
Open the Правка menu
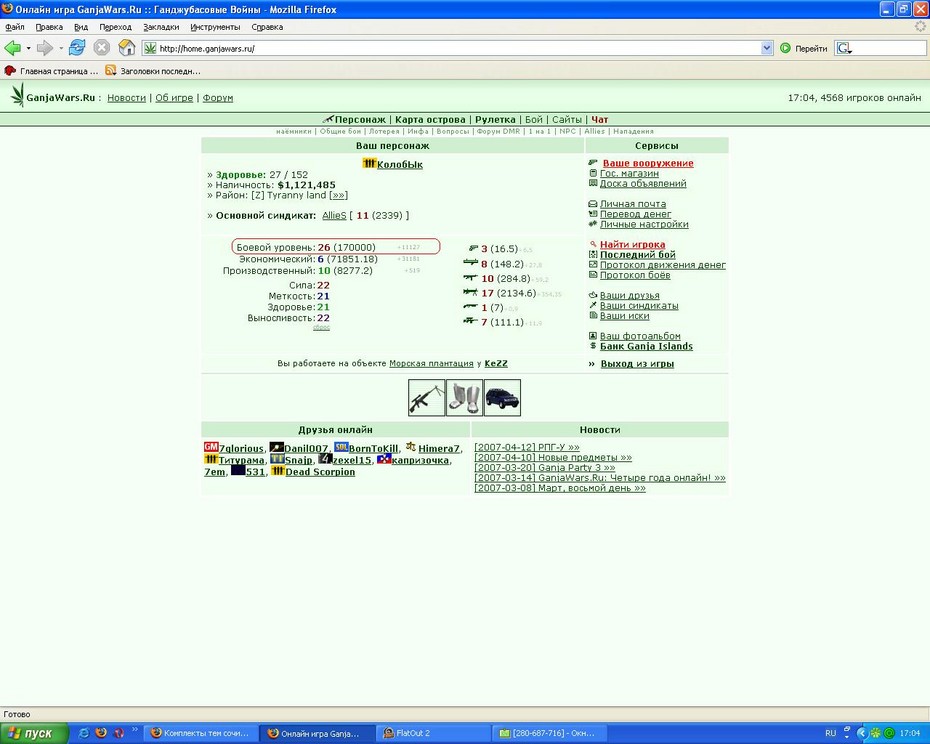click(49, 27)
